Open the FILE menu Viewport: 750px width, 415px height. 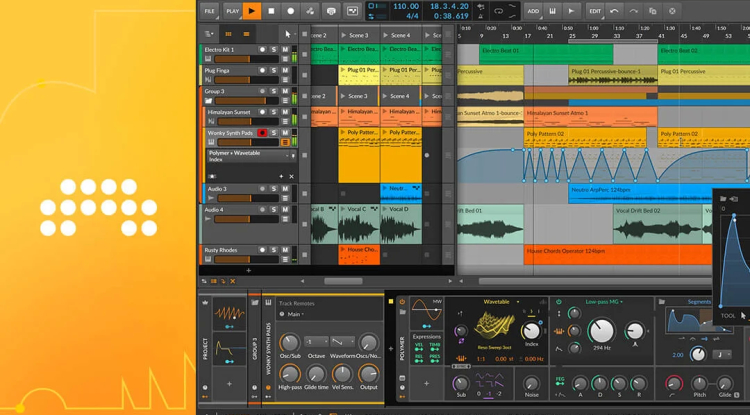(x=210, y=11)
